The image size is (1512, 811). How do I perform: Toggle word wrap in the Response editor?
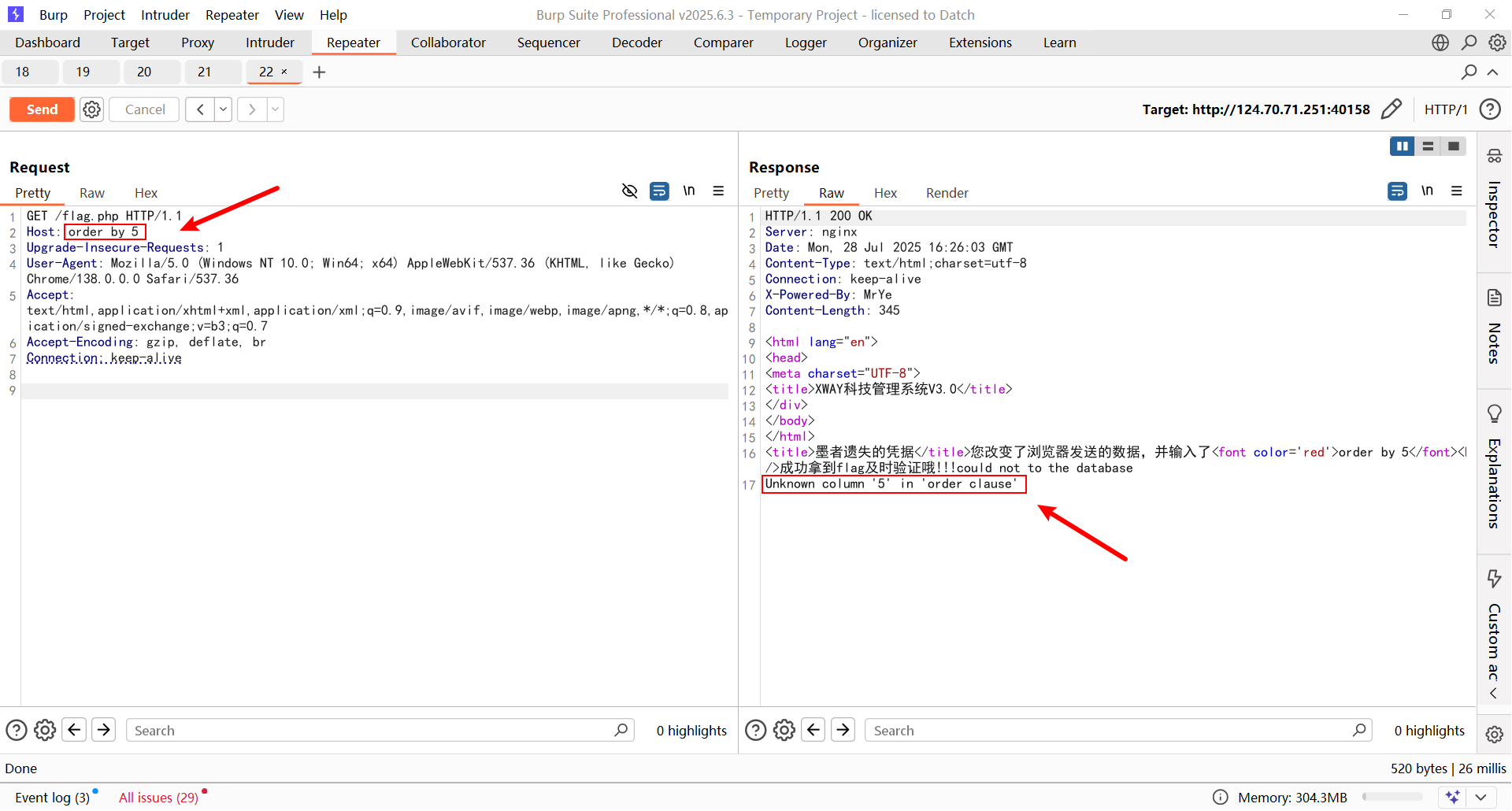point(1397,191)
